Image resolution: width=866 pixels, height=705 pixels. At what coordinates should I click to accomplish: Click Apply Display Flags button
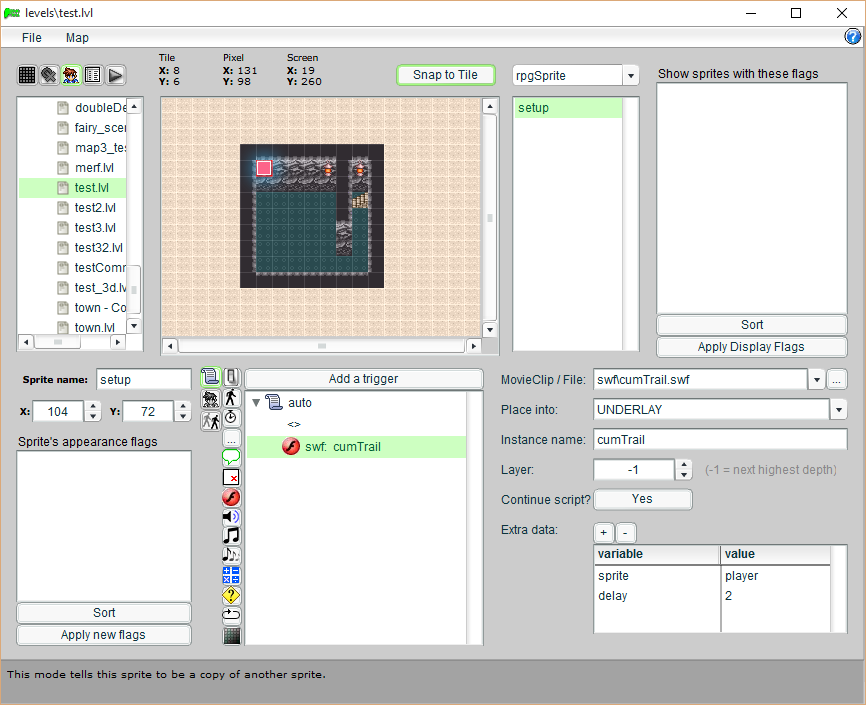[x=751, y=347]
